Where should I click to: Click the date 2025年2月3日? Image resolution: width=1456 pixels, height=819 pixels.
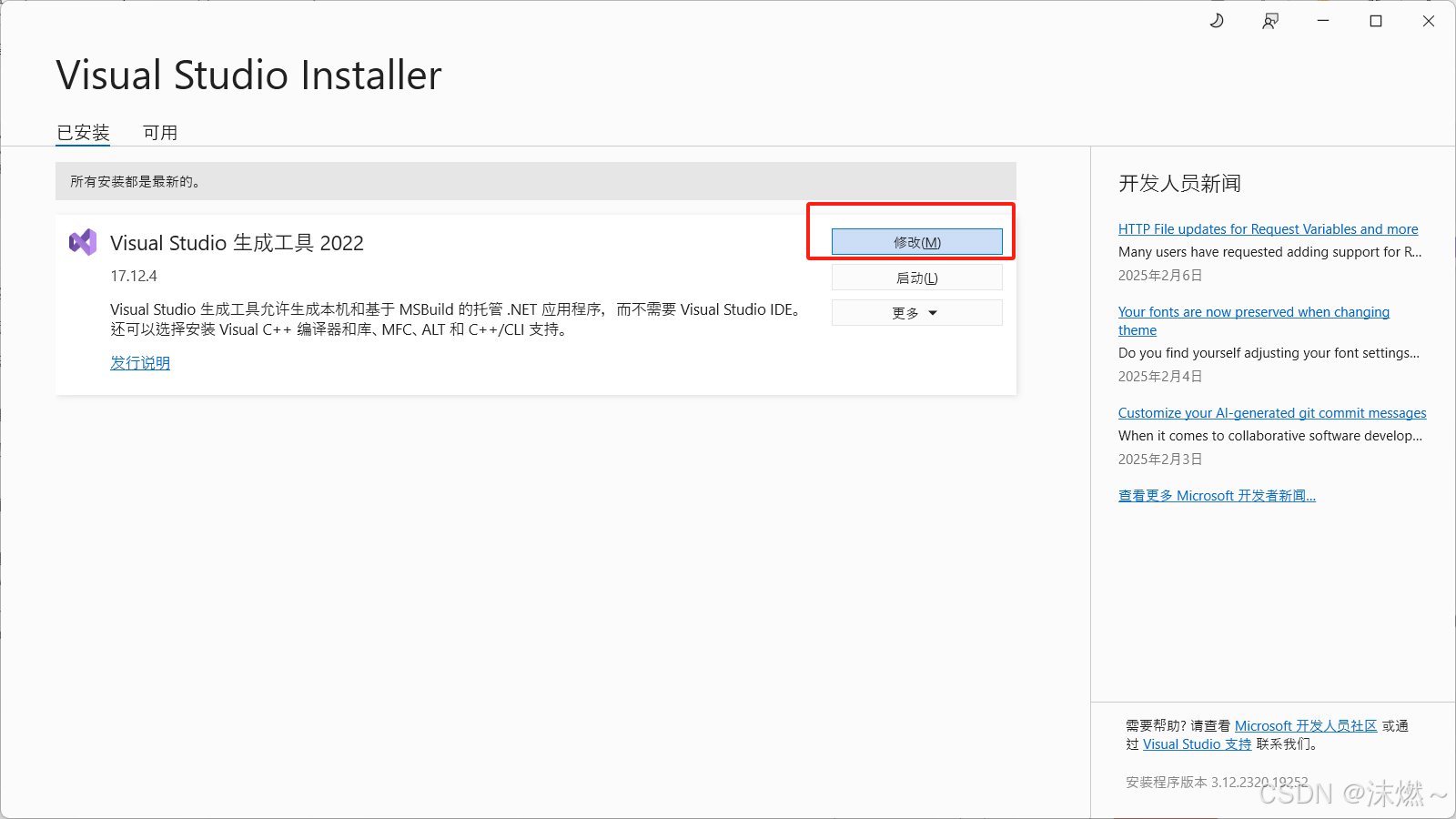(1160, 460)
